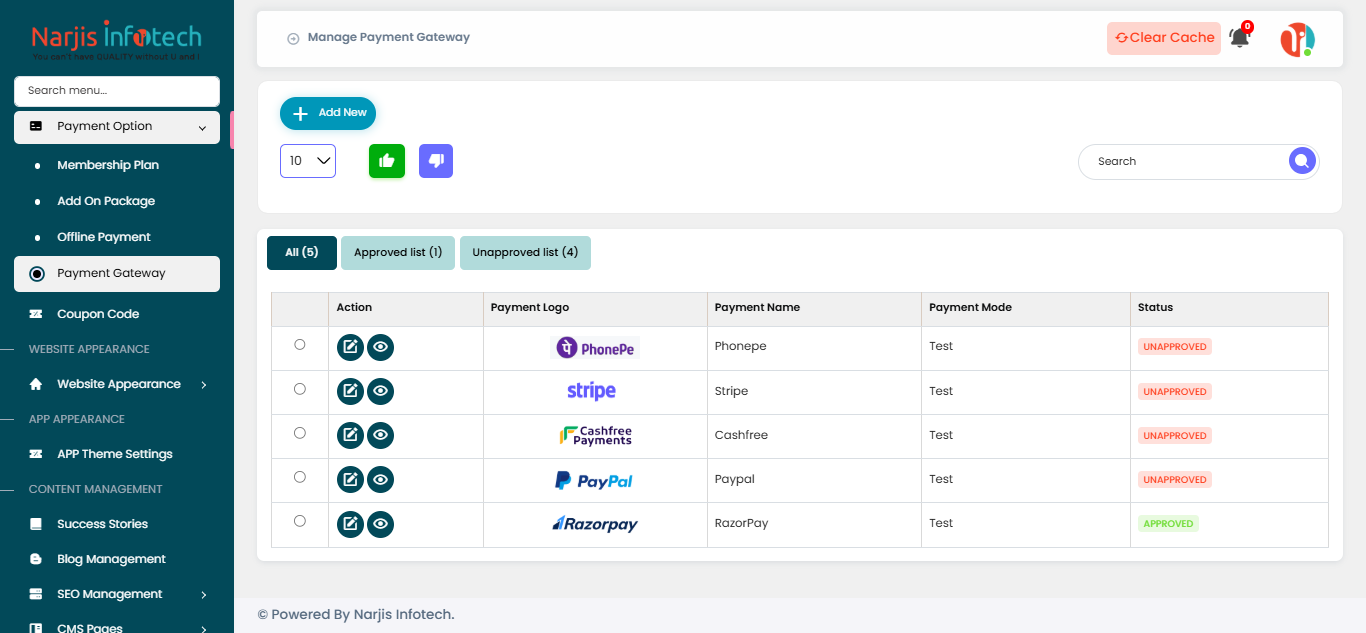1366x633 pixels.
Task: Click the Razorpay payment logo
Action: point(595,523)
